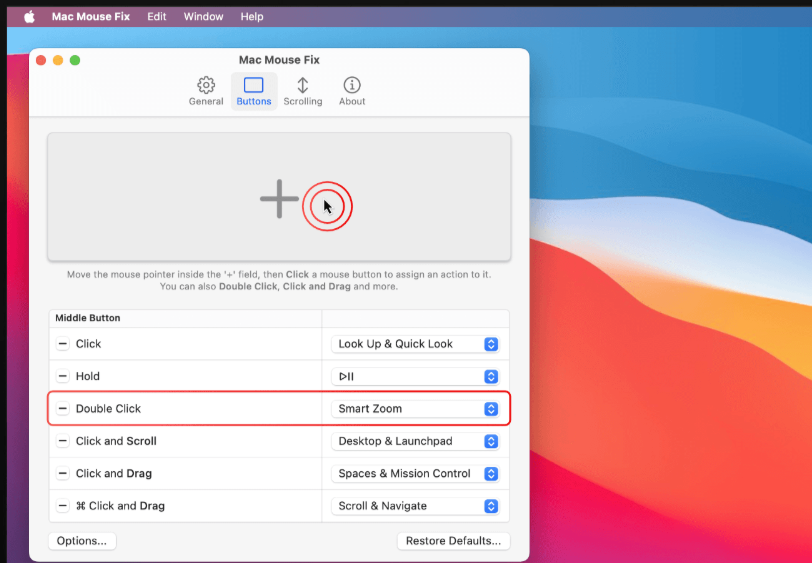Close the Mac Mouse Fix window
The image size is (812, 563).
pyautogui.click(x=41, y=60)
